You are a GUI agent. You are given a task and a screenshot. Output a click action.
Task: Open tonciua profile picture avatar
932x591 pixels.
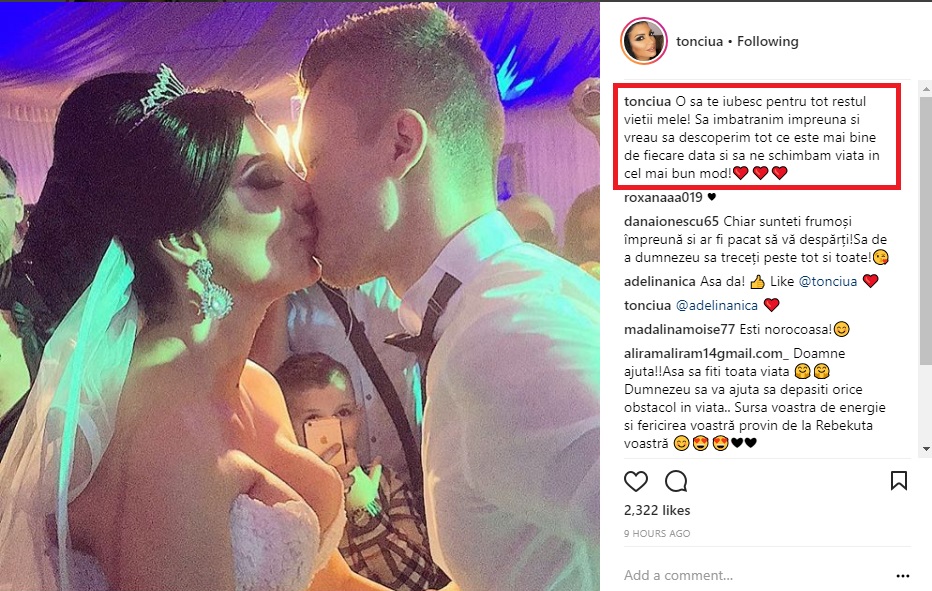click(x=644, y=41)
